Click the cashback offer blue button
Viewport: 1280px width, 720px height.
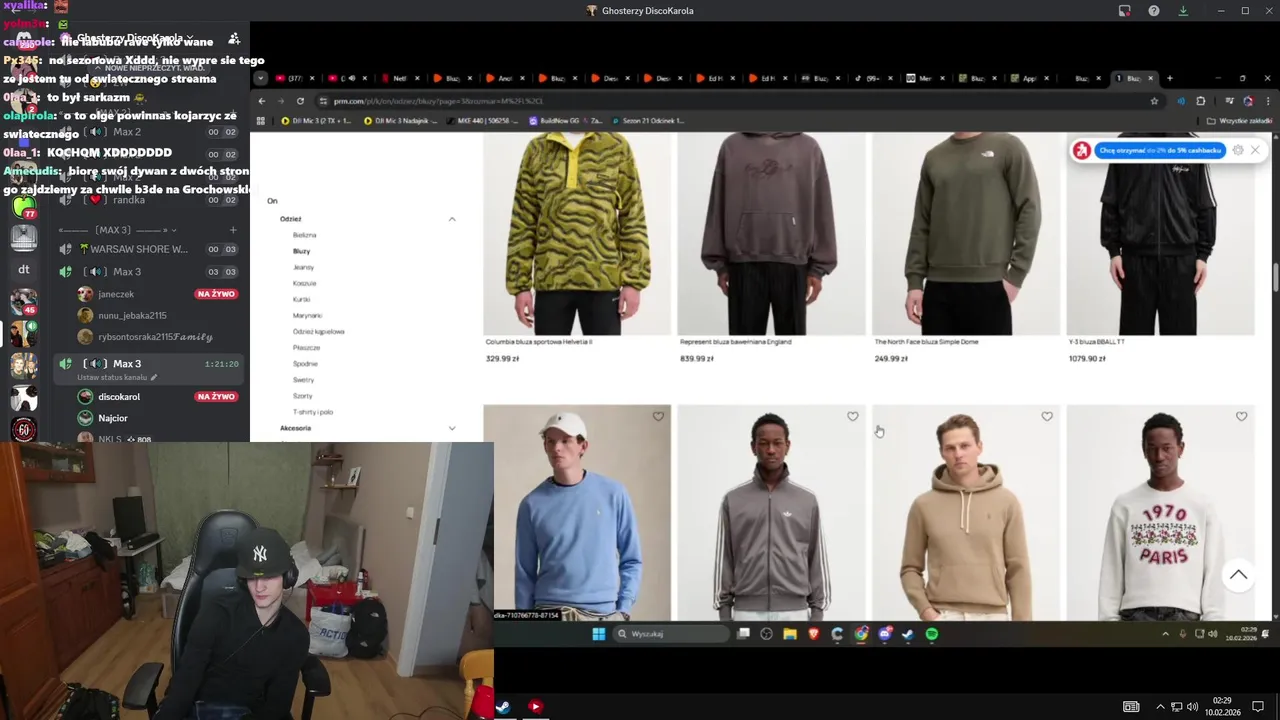click(x=1160, y=150)
